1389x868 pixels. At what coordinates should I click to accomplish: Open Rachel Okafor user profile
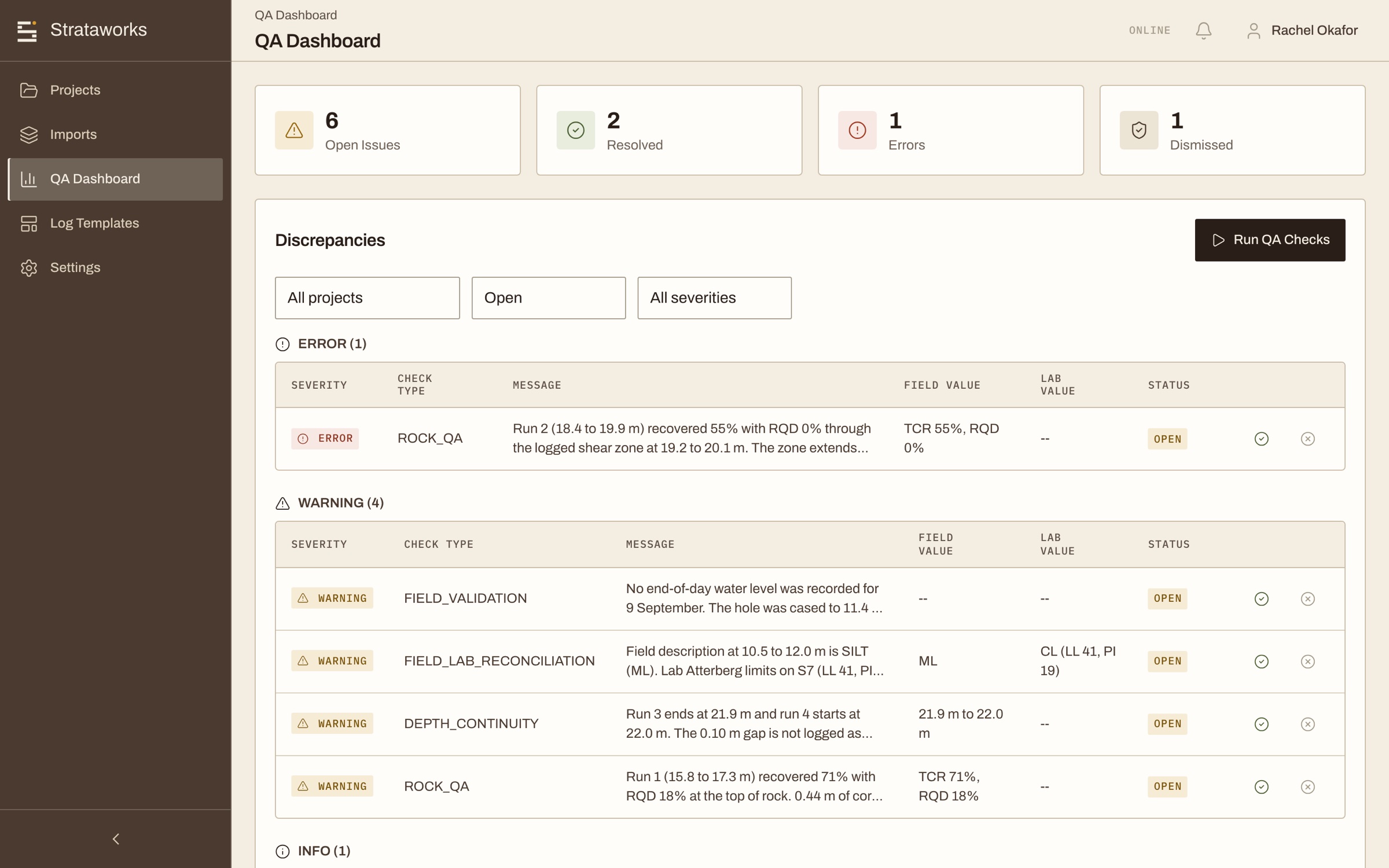click(1302, 31)
